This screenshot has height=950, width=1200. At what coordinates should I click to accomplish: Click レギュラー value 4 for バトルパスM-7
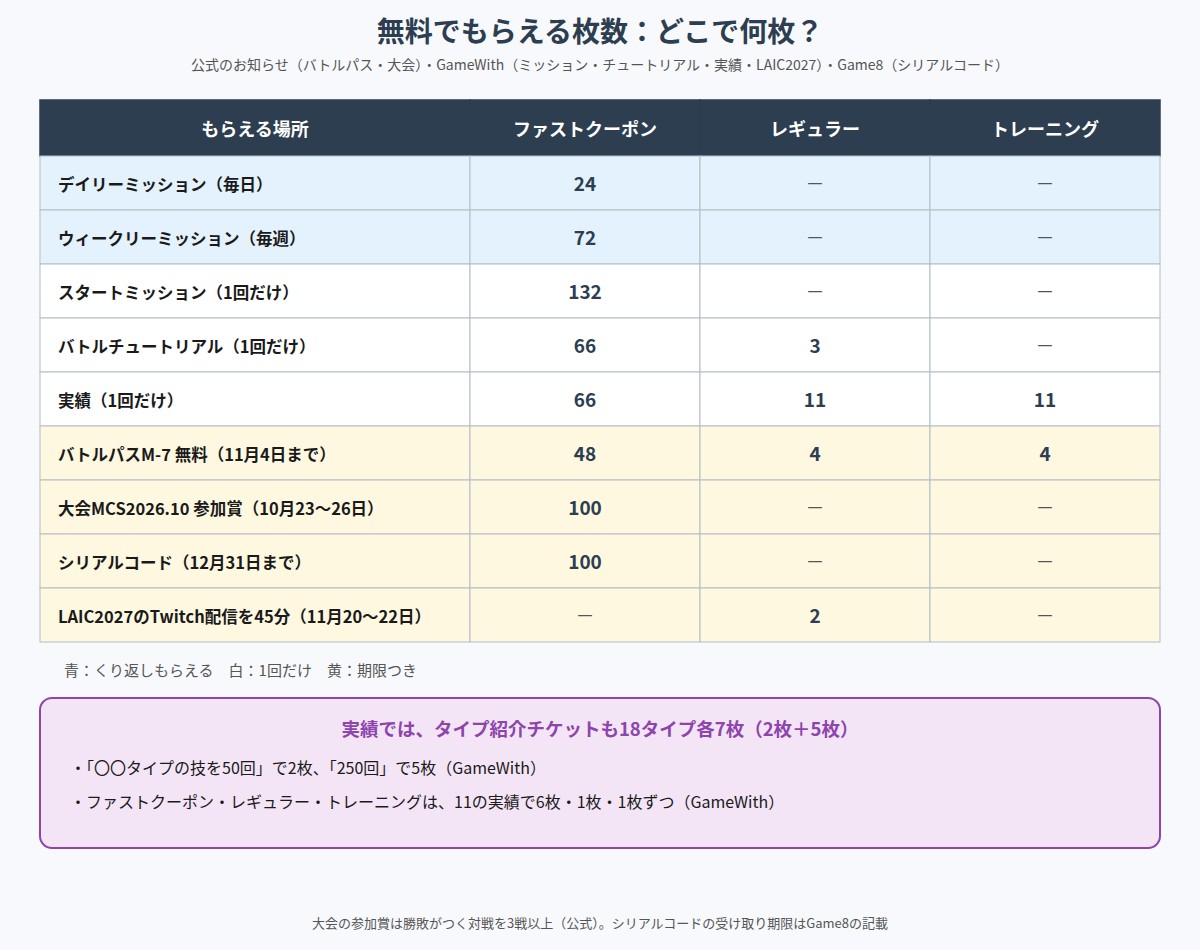[x=815, y=454]
